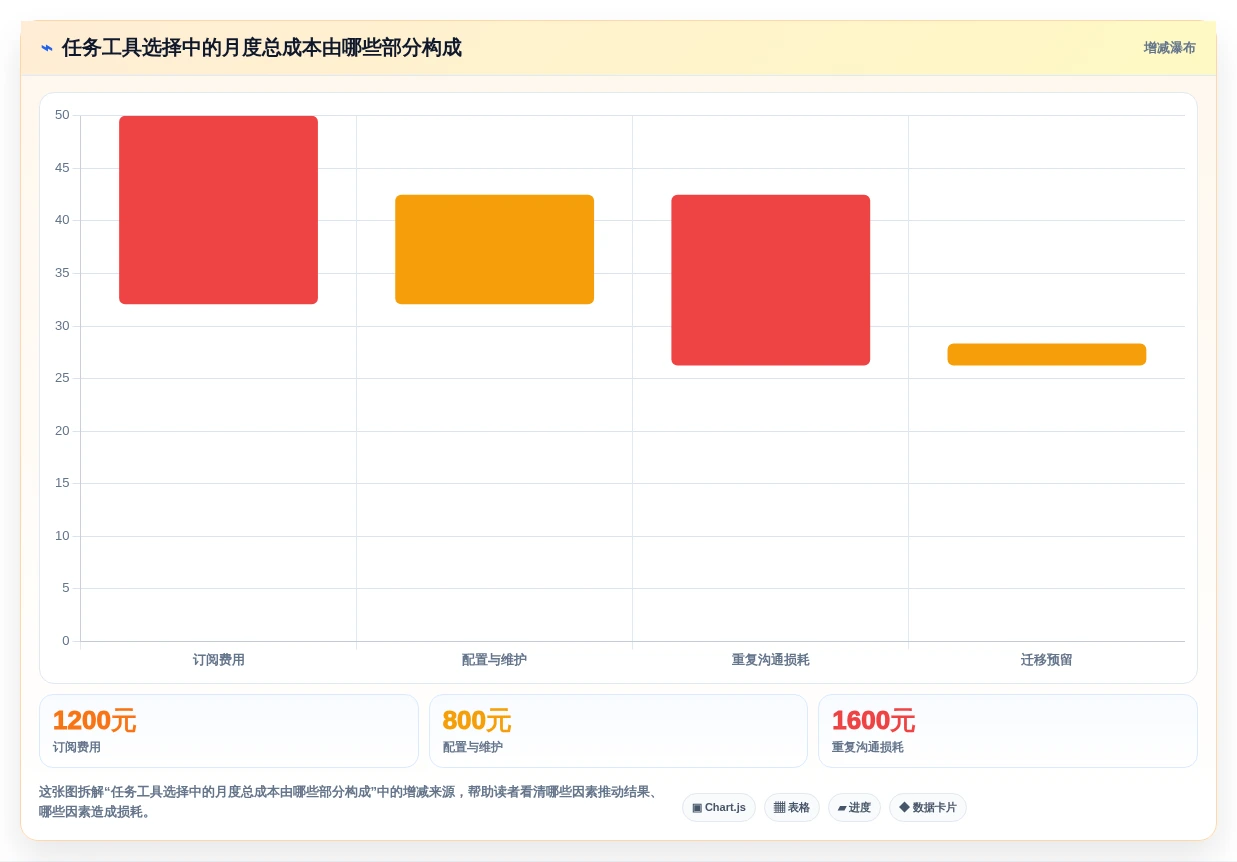Click the chart title 任务工具选择中的月度总成本由哪些部分构成

[x=262, y=48]
